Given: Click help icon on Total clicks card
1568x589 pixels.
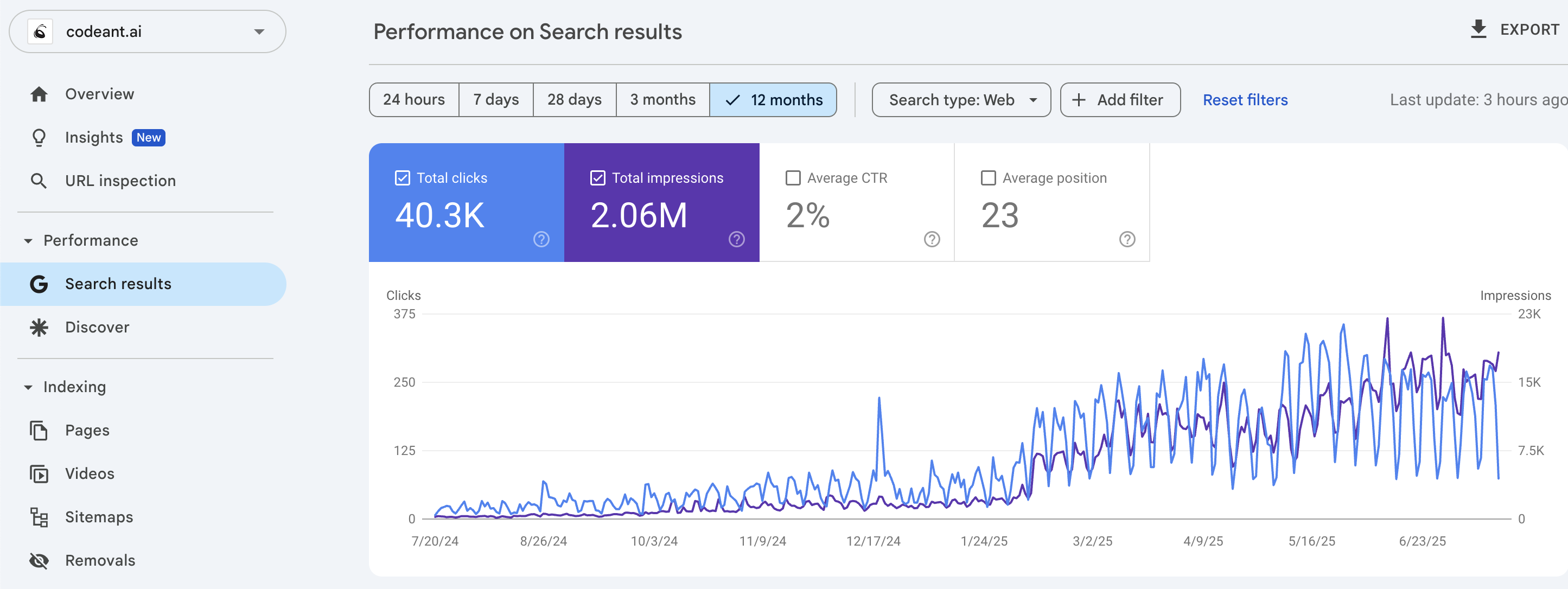Looking at the screenshot, I should (x=541, y=239).
